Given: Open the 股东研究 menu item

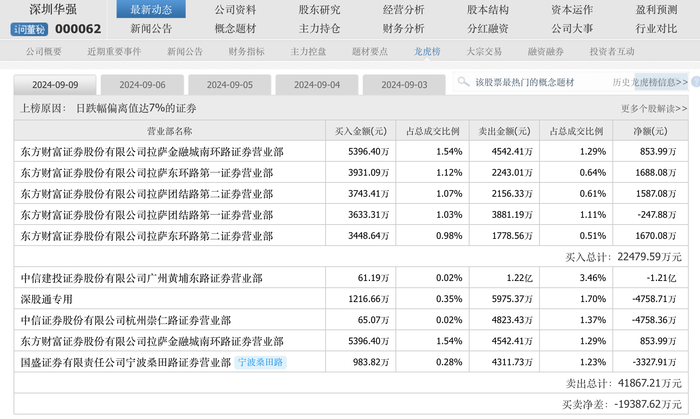Looking at the screenshot, I should 319,9.
